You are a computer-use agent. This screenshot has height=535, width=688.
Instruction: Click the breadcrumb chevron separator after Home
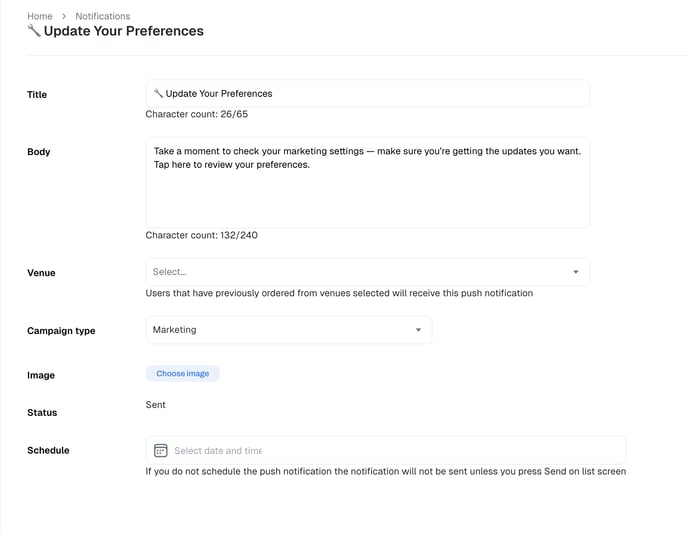coord(64,16)
